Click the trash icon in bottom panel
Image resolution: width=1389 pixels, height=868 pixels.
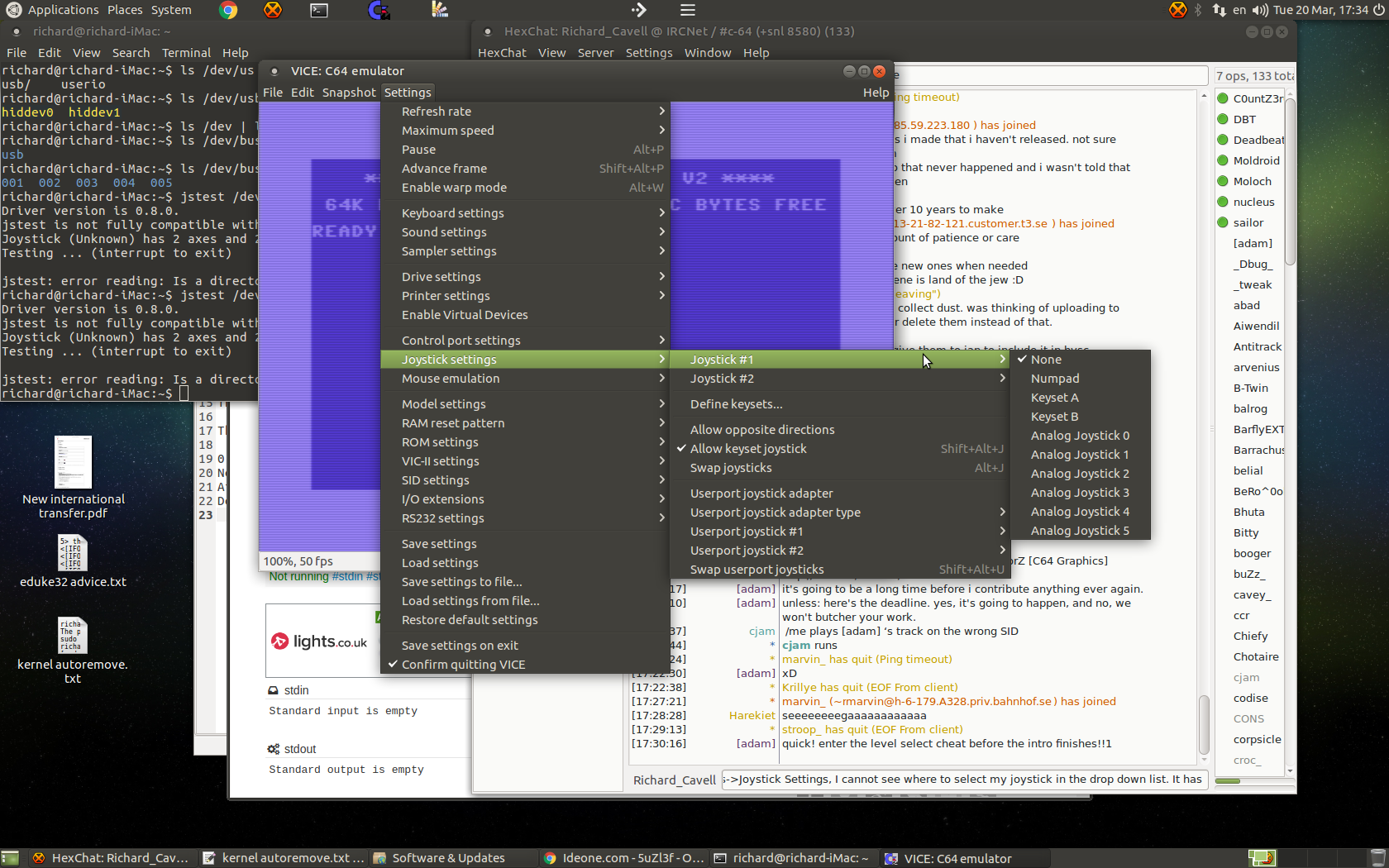[x=1377, y=858]
